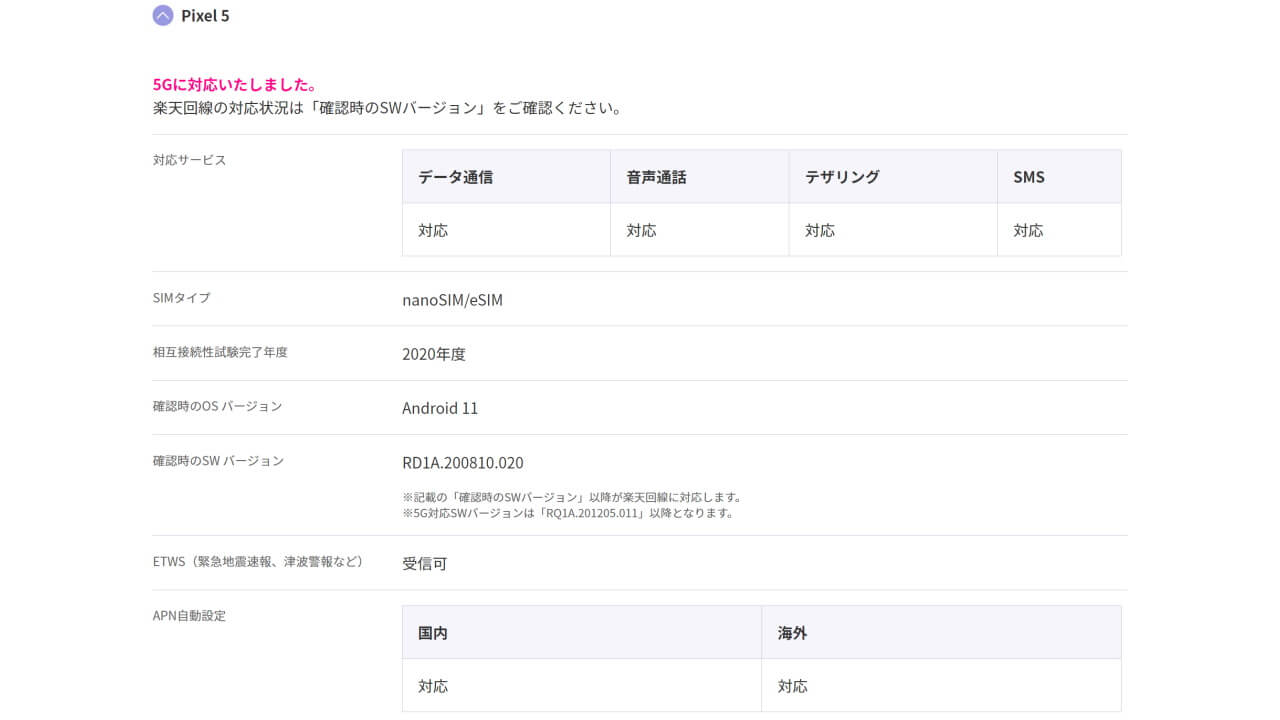Click the pink 5G support announcement text
Image resolution: width=1280 pixels, height=720 pixels.
coord(235,85)
